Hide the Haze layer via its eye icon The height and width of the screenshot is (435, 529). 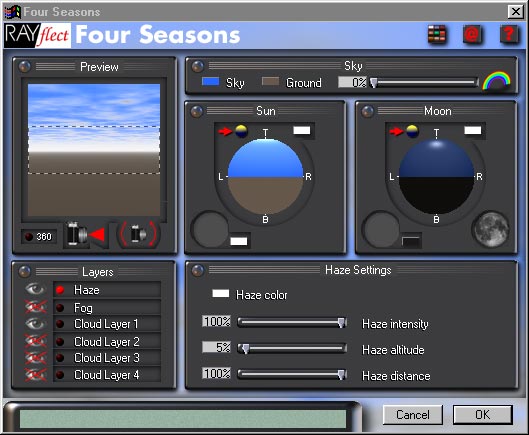[35, 289]
